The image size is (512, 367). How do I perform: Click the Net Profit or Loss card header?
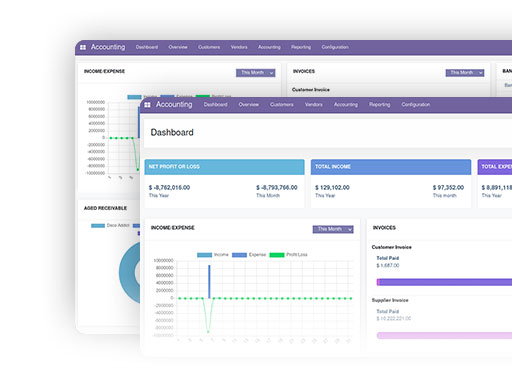[x=224, y=167]
